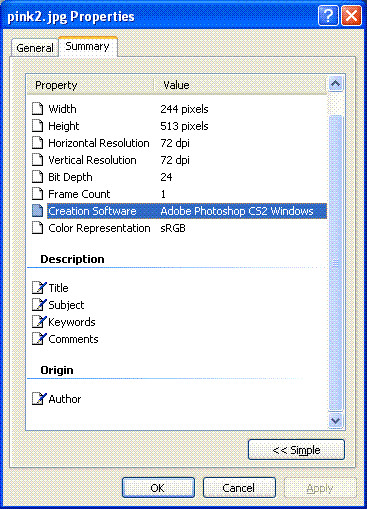Switch to the General tab
This screenshot has height=509, width=367.
point(35,48)
